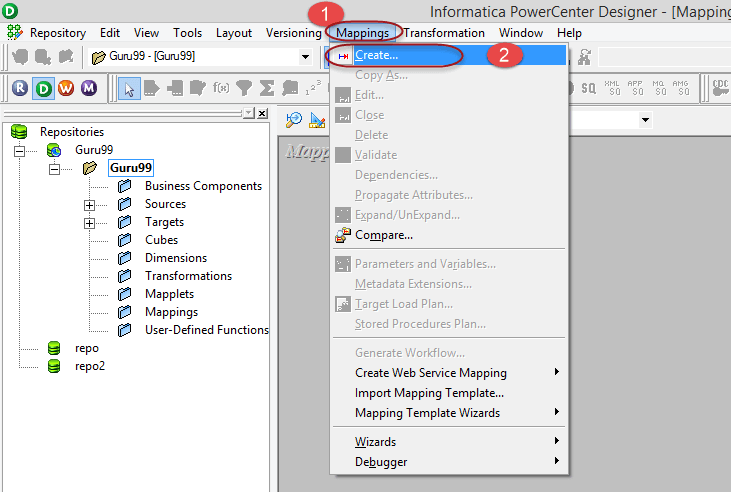Choose Create... from Mappings menu

coord(449,55)
